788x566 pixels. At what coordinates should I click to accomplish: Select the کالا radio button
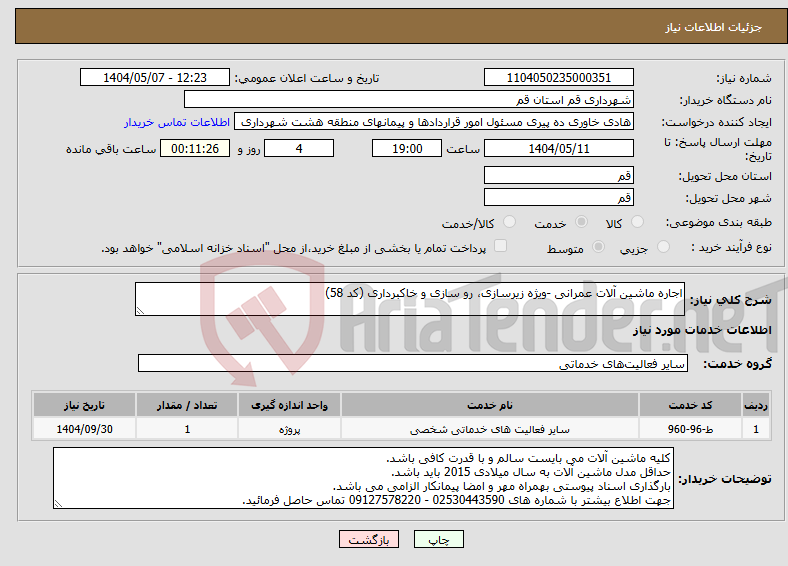pos(637,222)
